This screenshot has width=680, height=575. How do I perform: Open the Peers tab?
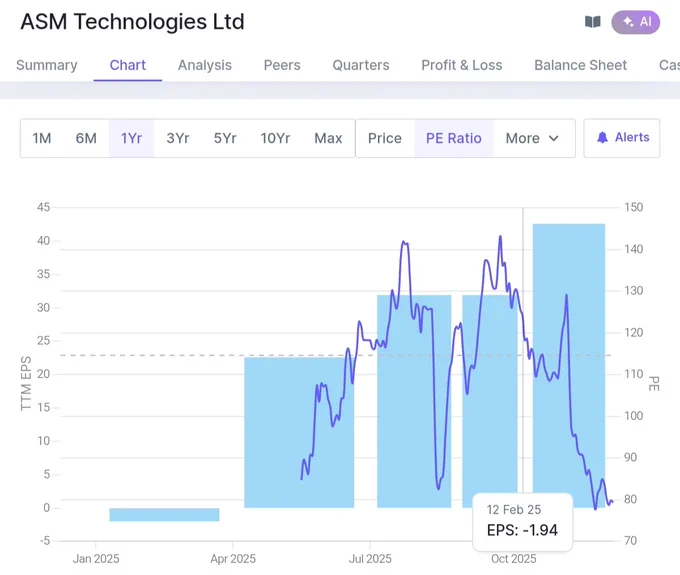click(282, 65)
